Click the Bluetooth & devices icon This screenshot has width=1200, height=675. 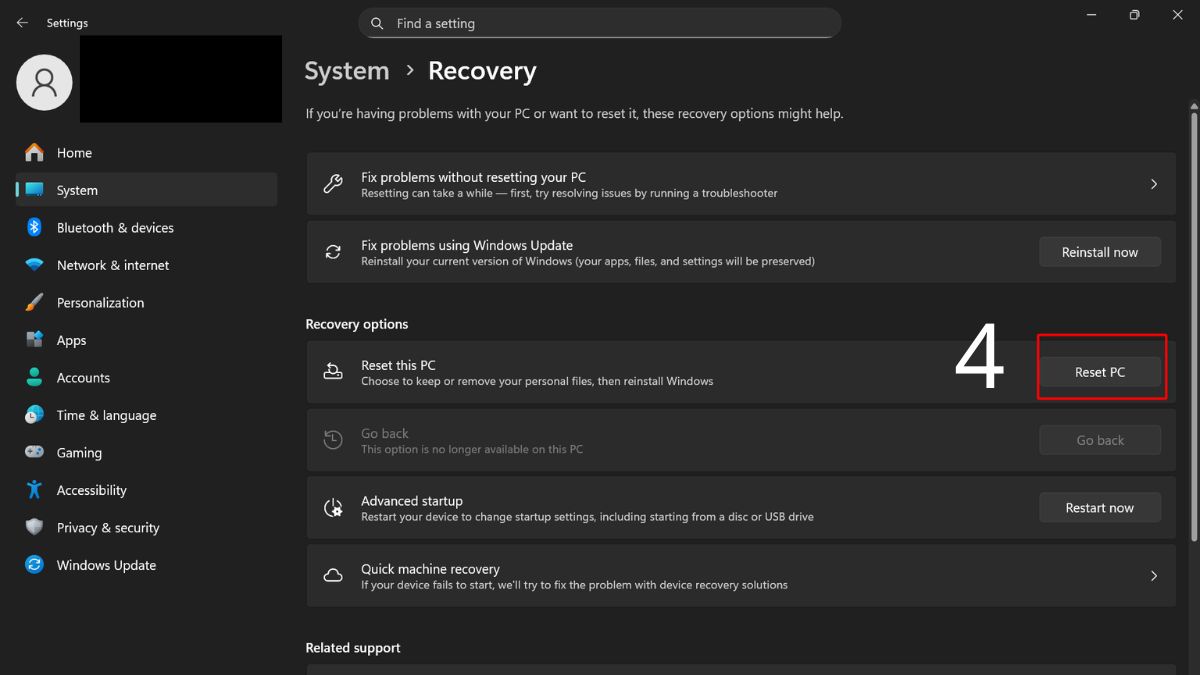[x=35, y=228]
